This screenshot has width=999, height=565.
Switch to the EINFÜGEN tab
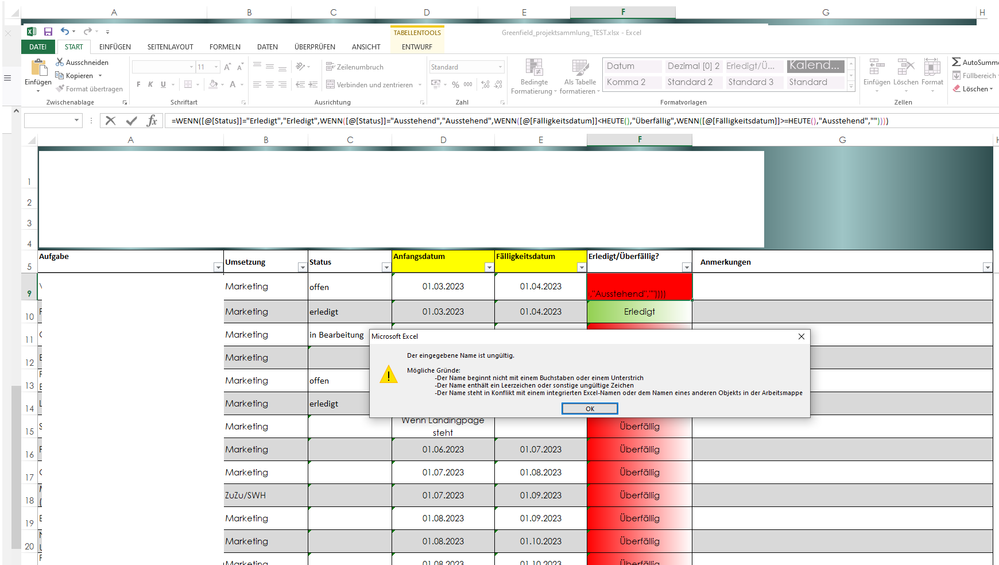coord(115,46)
